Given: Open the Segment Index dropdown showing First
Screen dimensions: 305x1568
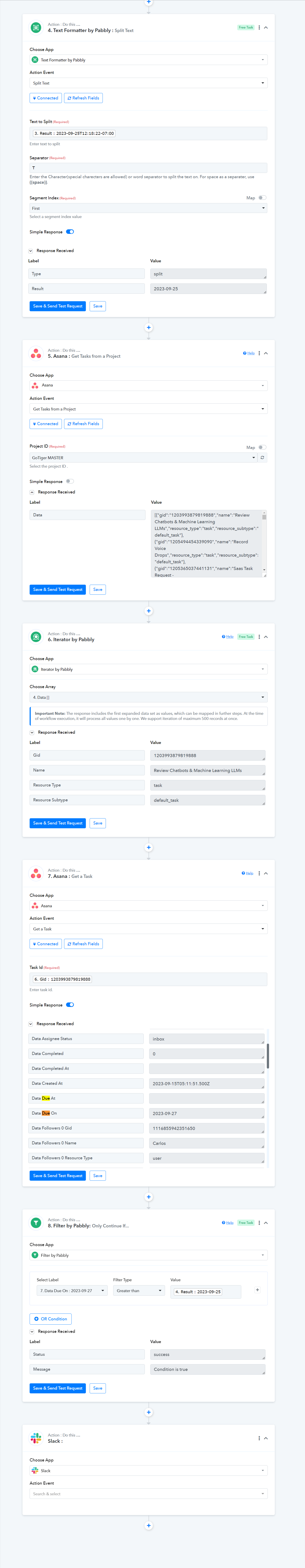Looking at the screenshot, I should (x=148, y=208).
